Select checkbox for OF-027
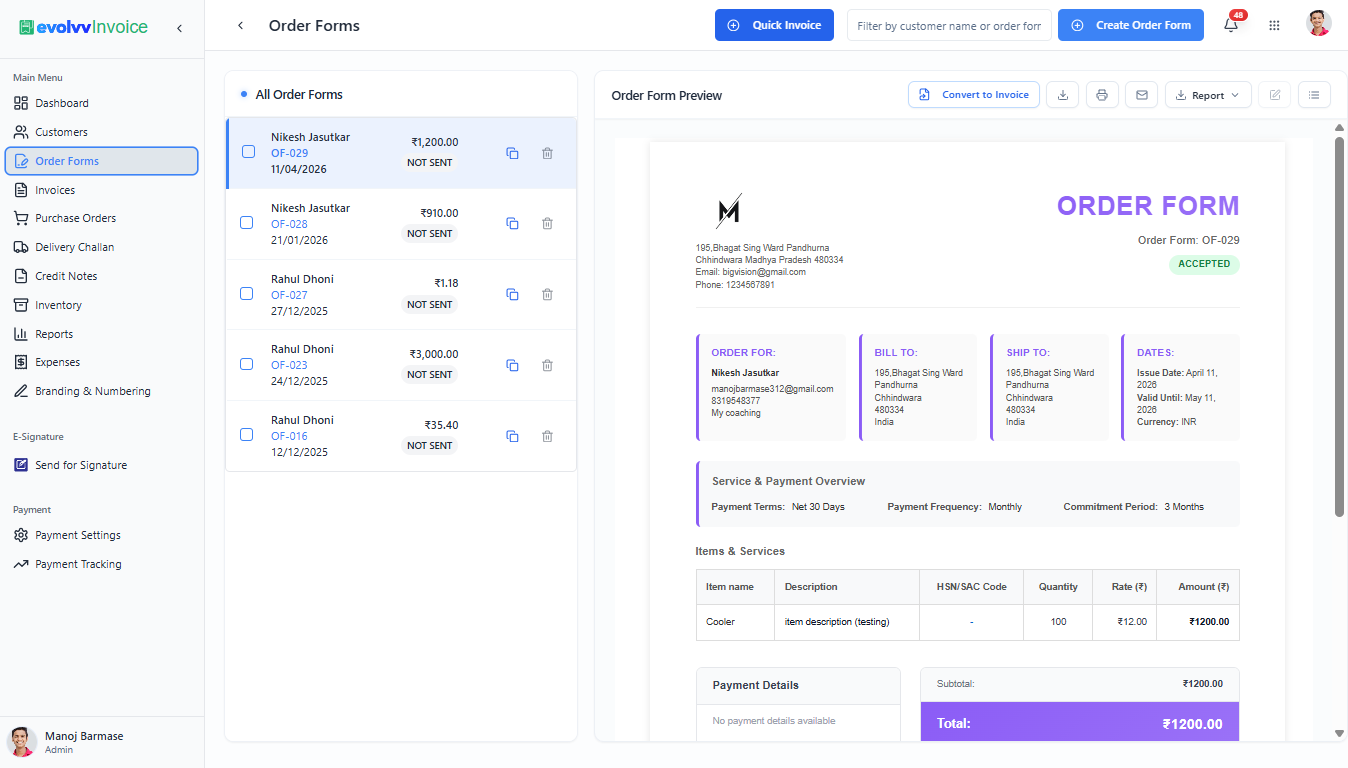The height and width of the screenshot is (768, 1348). (247, 293)
